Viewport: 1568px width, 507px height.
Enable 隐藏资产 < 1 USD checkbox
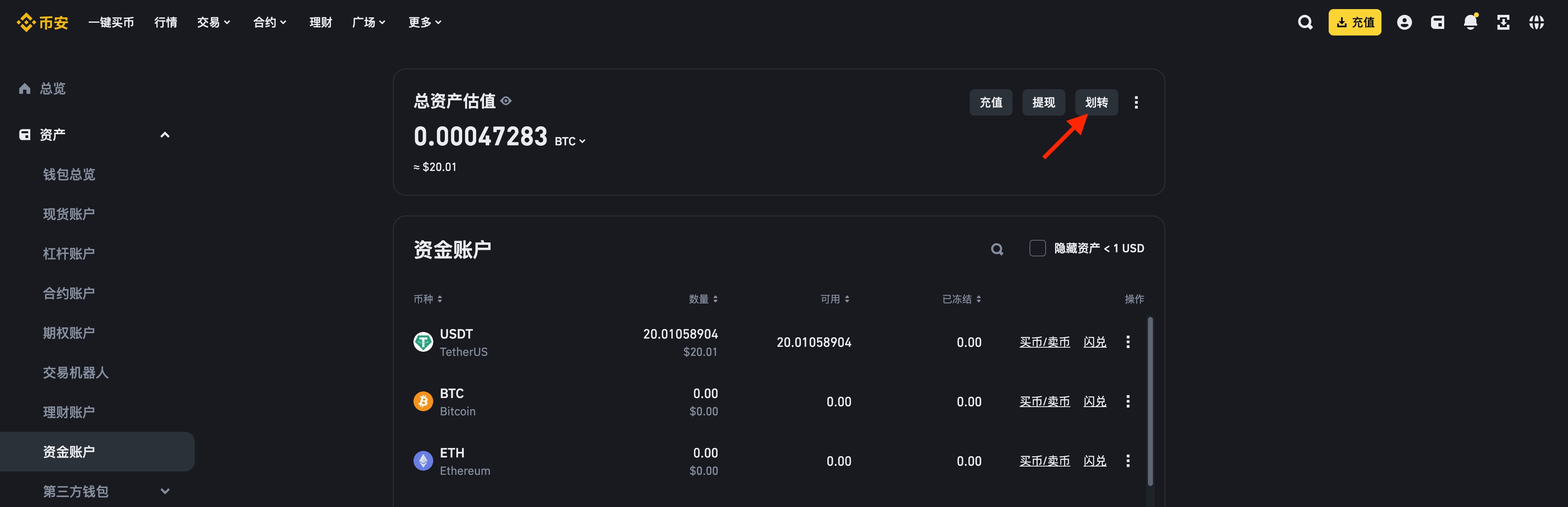pos(1037,248)
